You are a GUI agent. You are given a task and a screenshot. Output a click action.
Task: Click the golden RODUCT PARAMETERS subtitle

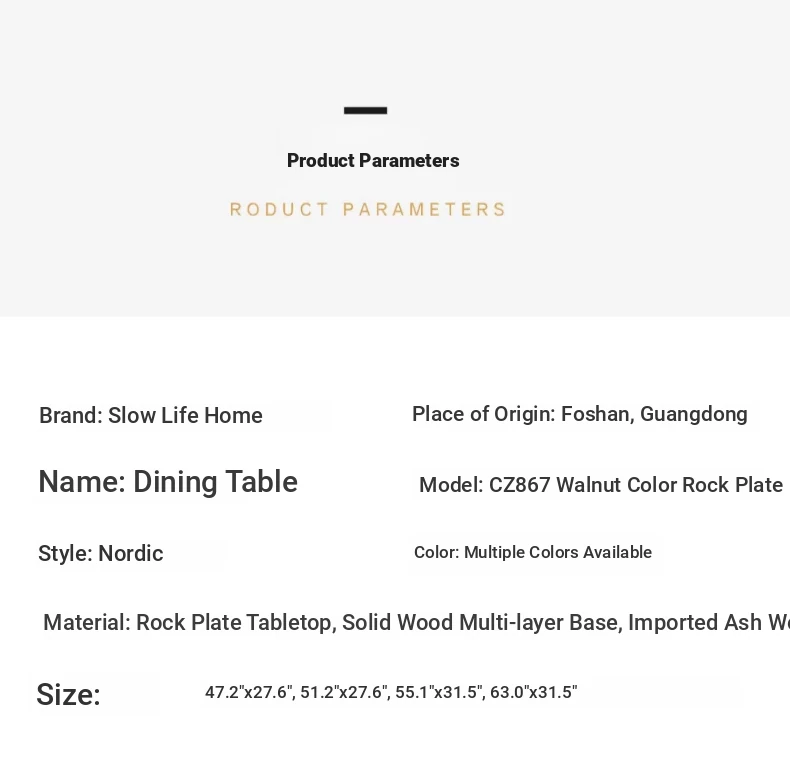[x=368, y=210]
